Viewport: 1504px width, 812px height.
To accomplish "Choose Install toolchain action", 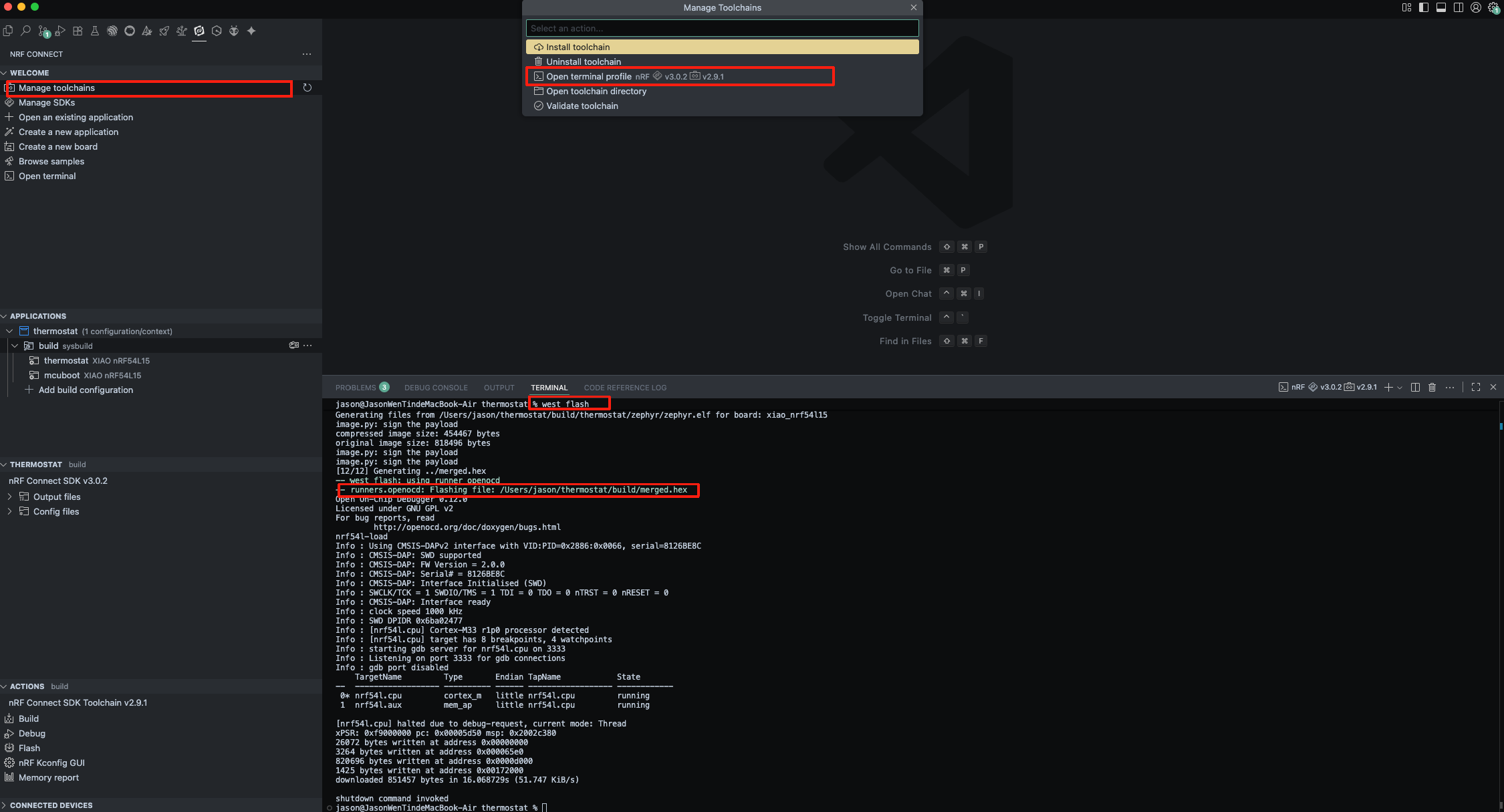I will tap(722, 47).
